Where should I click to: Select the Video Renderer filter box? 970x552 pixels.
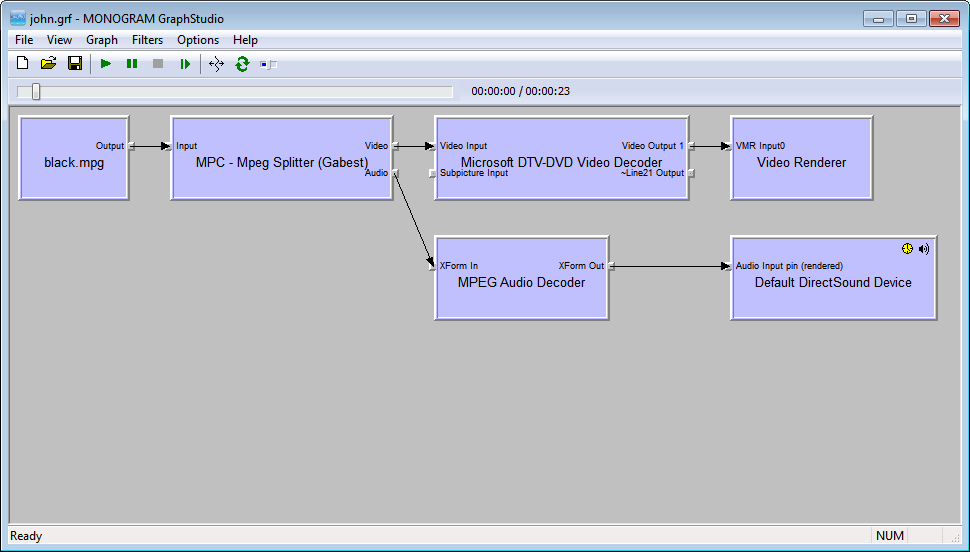click(801, 158)
